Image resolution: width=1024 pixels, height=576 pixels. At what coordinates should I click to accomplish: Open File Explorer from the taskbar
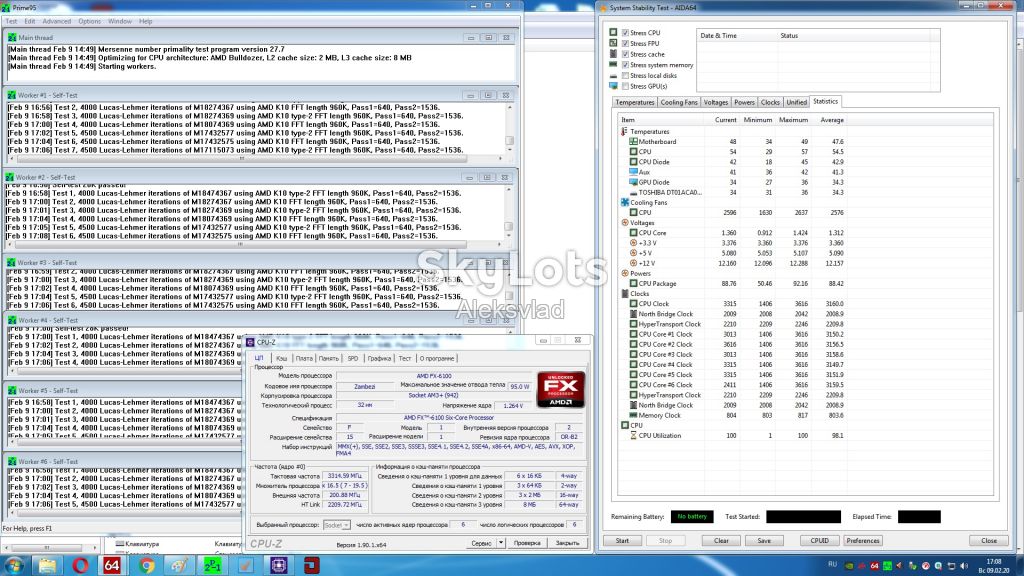[x=47, y=565]
